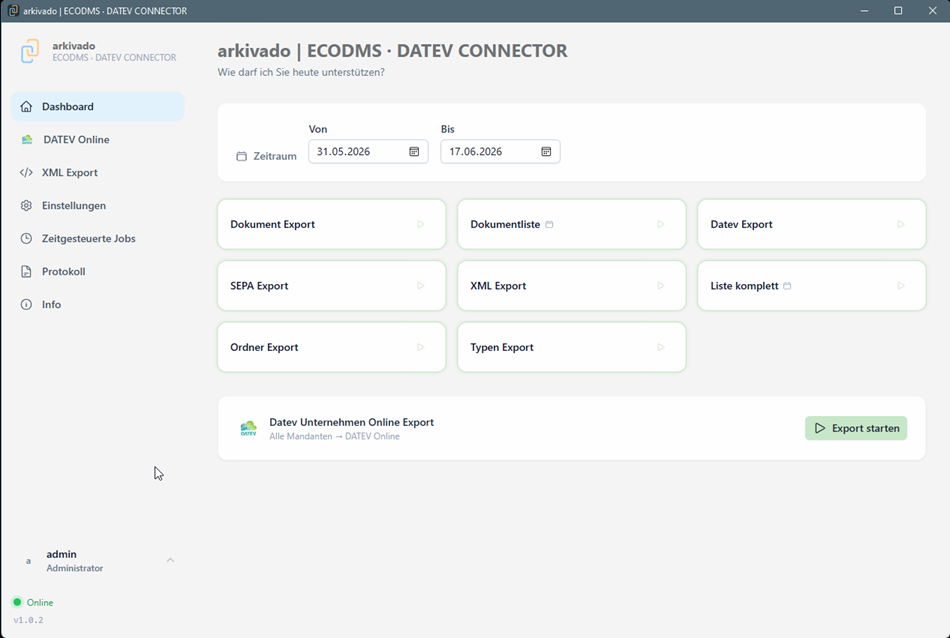Image resolution: width=950 pixels, height=638 pixels.
Task: Click the Info circle icon
Action: tap(26, 305)
